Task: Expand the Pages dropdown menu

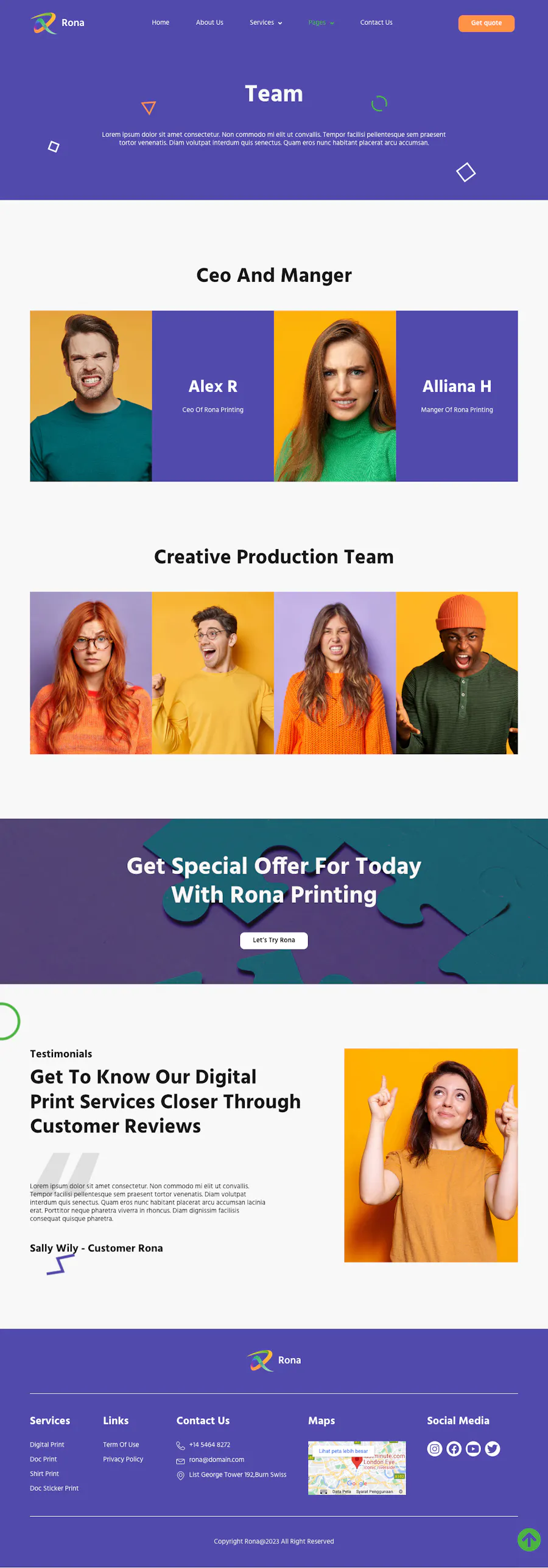Action: [x=321, y=23]
